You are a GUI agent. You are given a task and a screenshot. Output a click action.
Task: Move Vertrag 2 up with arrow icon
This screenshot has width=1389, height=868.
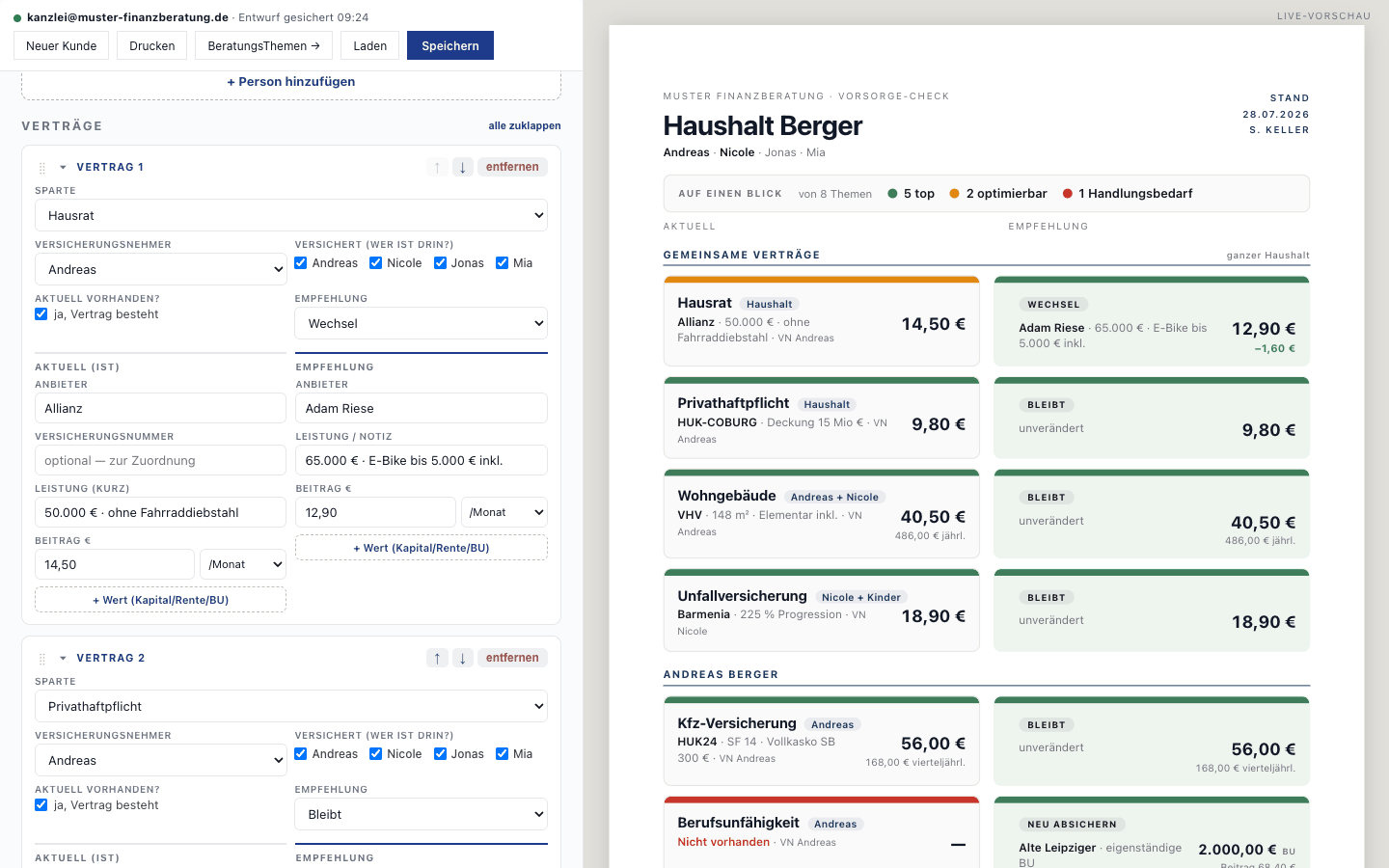[437, 658]
